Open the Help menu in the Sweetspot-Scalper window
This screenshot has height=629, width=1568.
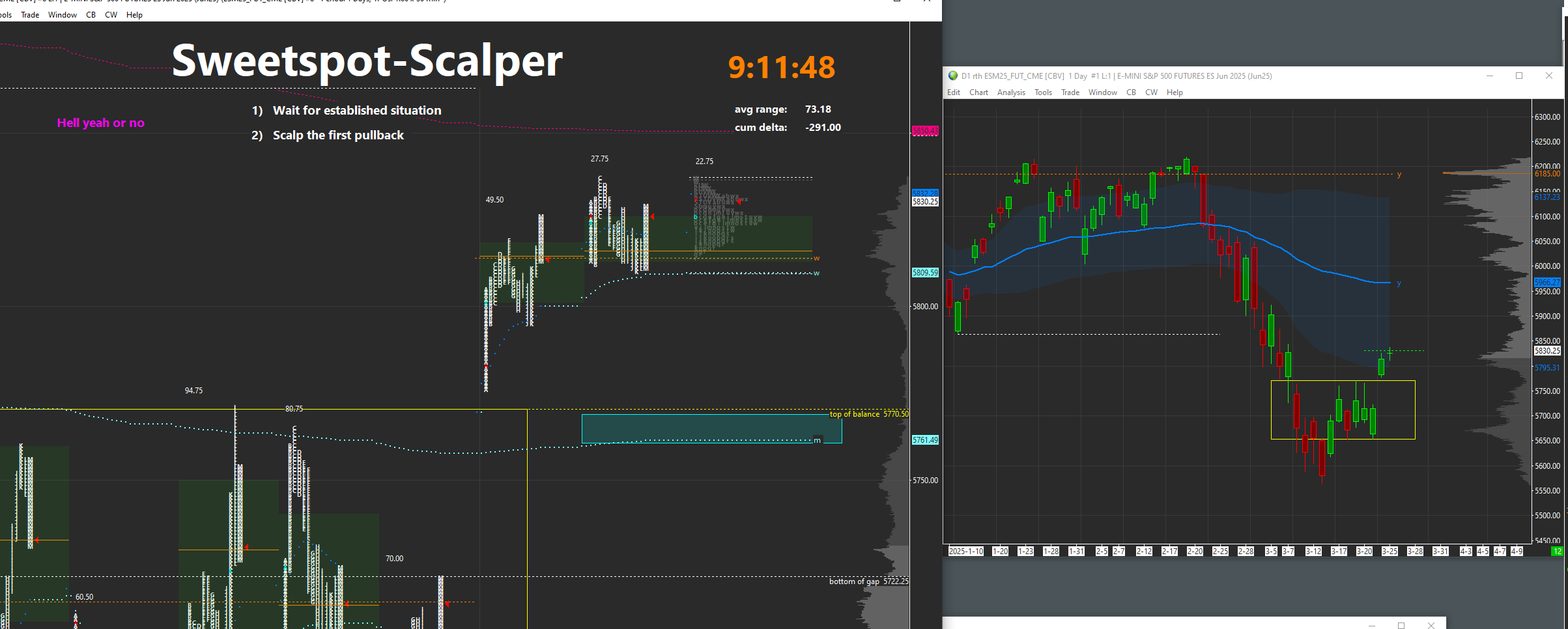[134, 15]
